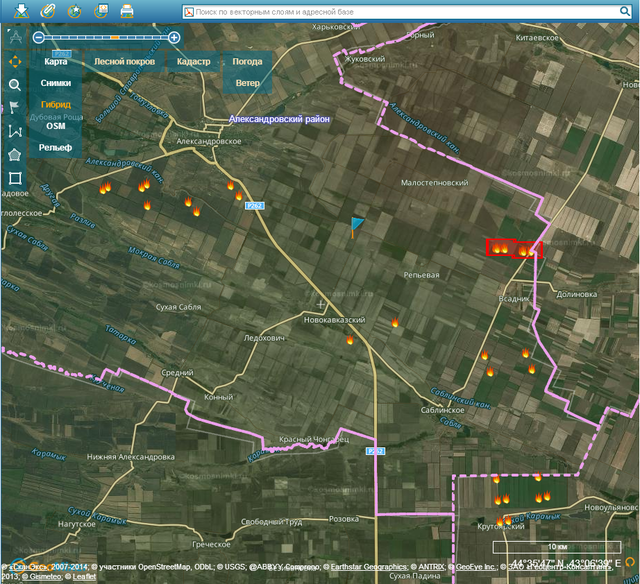Screen dimensions: 640x584
Task: Click the Китаевское place label
Action: 537,38
